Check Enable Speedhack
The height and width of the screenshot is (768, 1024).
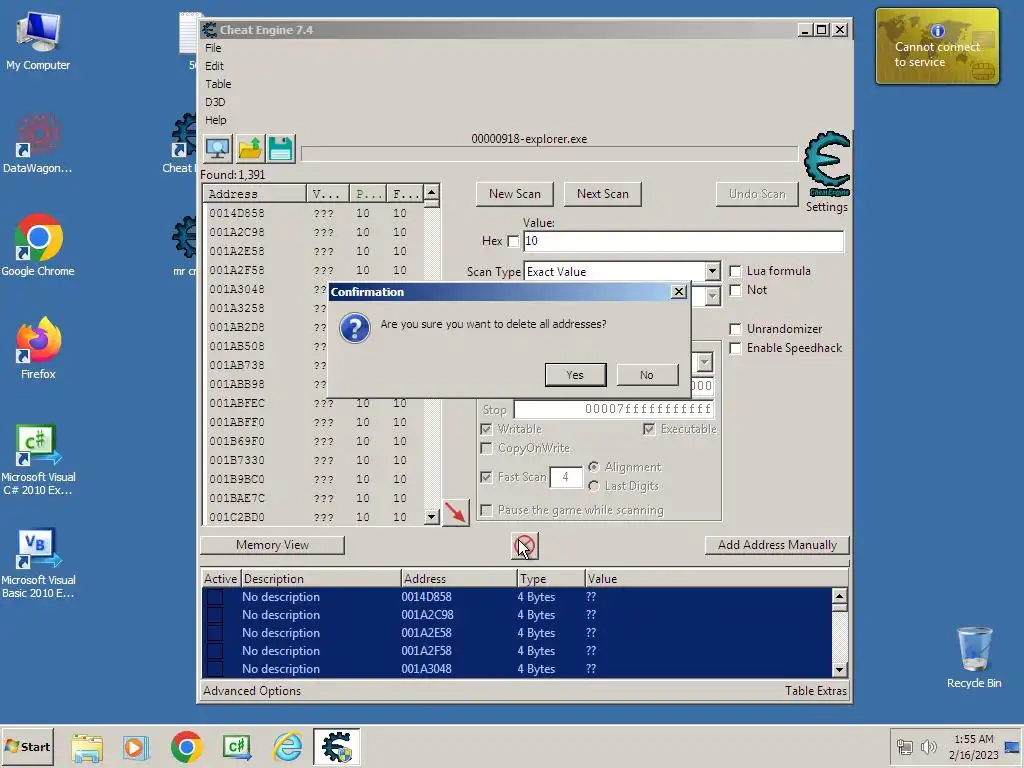(735, 348)
